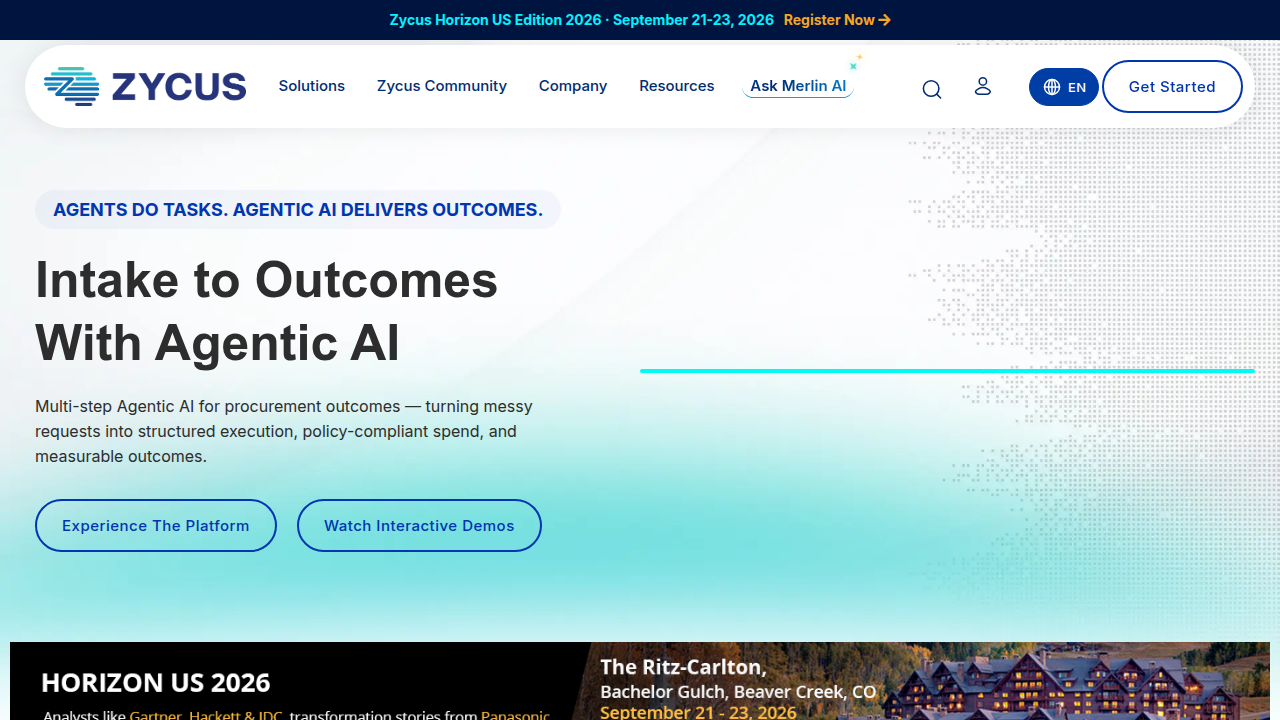Open the search magnifier icon
This screenshot has height=720, width=1280.
(932, 89)
